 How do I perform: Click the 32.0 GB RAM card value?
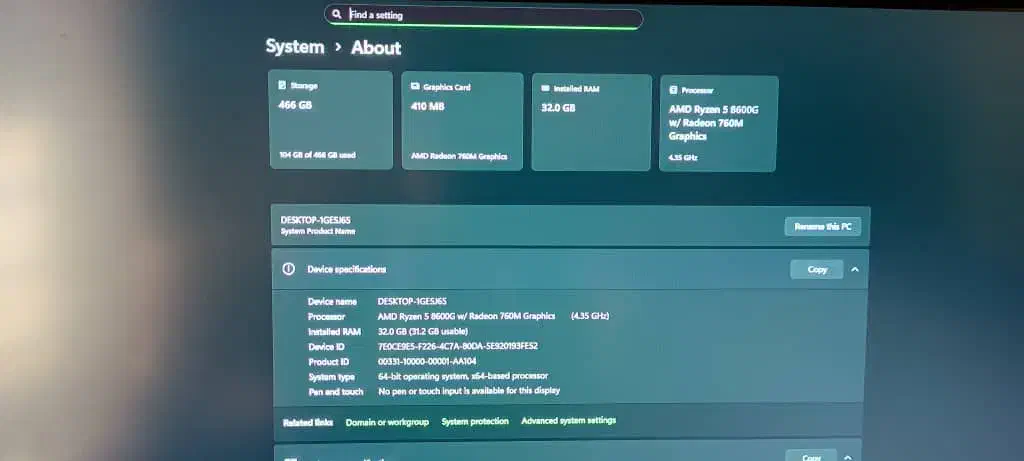point(558,108)
